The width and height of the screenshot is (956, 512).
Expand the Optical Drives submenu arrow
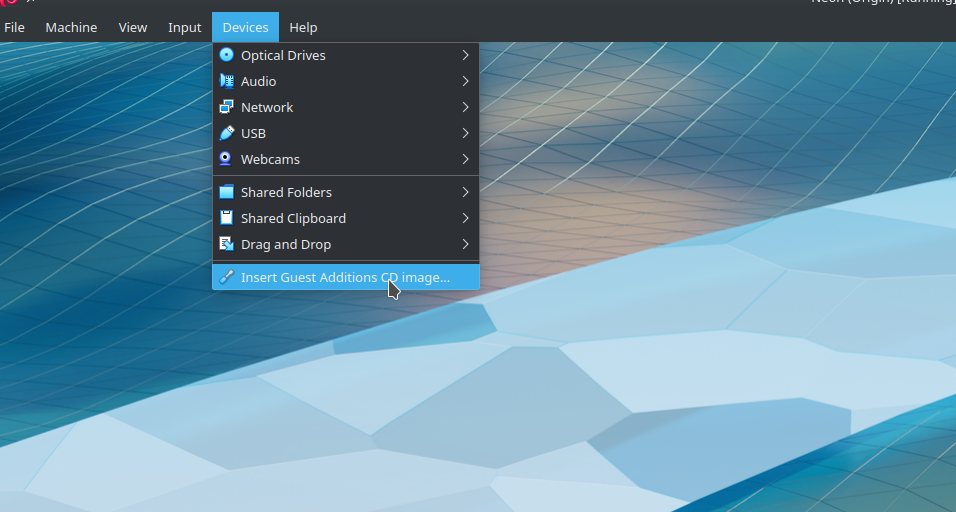(x=465, y=55)
